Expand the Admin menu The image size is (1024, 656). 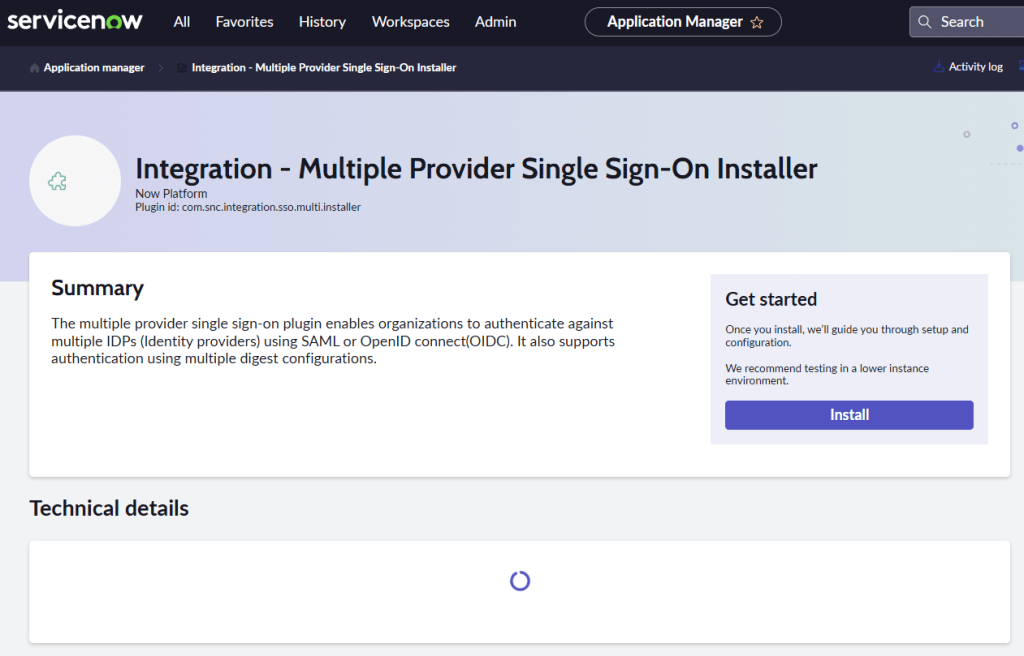click(495, 22)
